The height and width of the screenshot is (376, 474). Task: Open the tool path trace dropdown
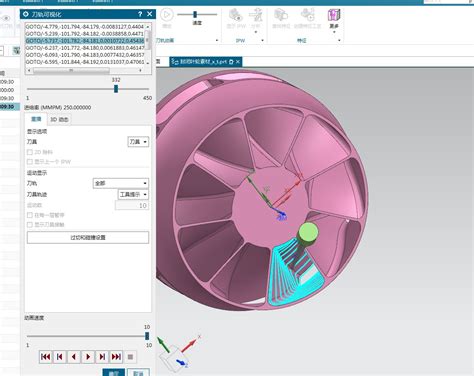click(x=133, y=194)
